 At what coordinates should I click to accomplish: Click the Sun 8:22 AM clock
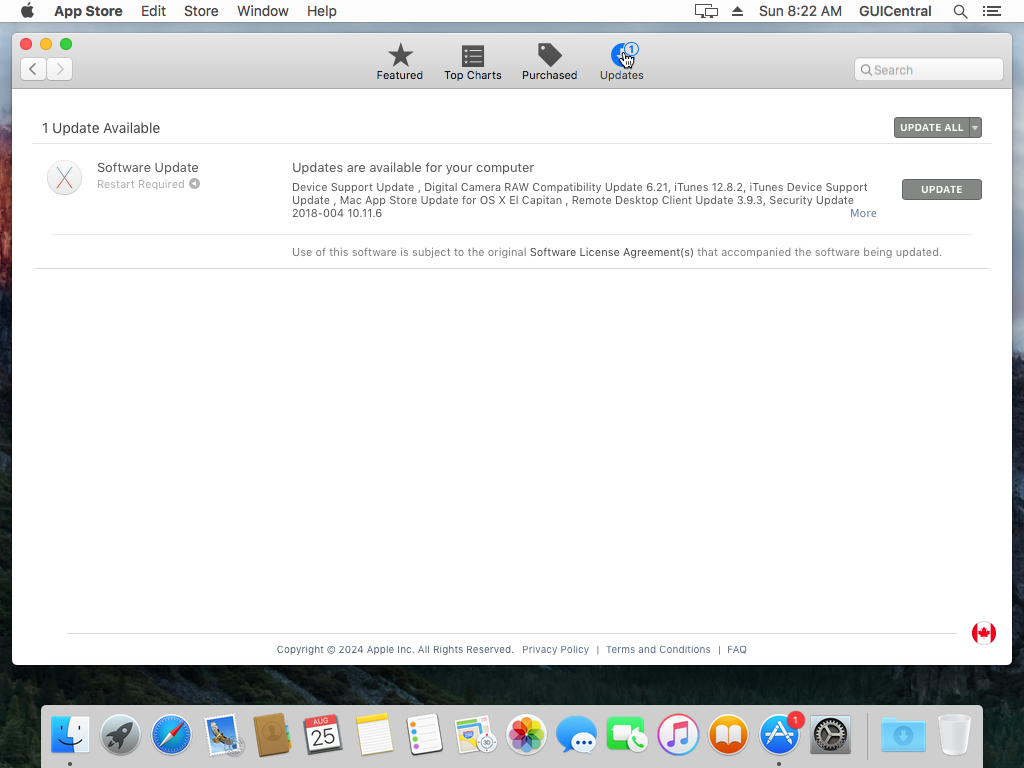coord(800,11)
